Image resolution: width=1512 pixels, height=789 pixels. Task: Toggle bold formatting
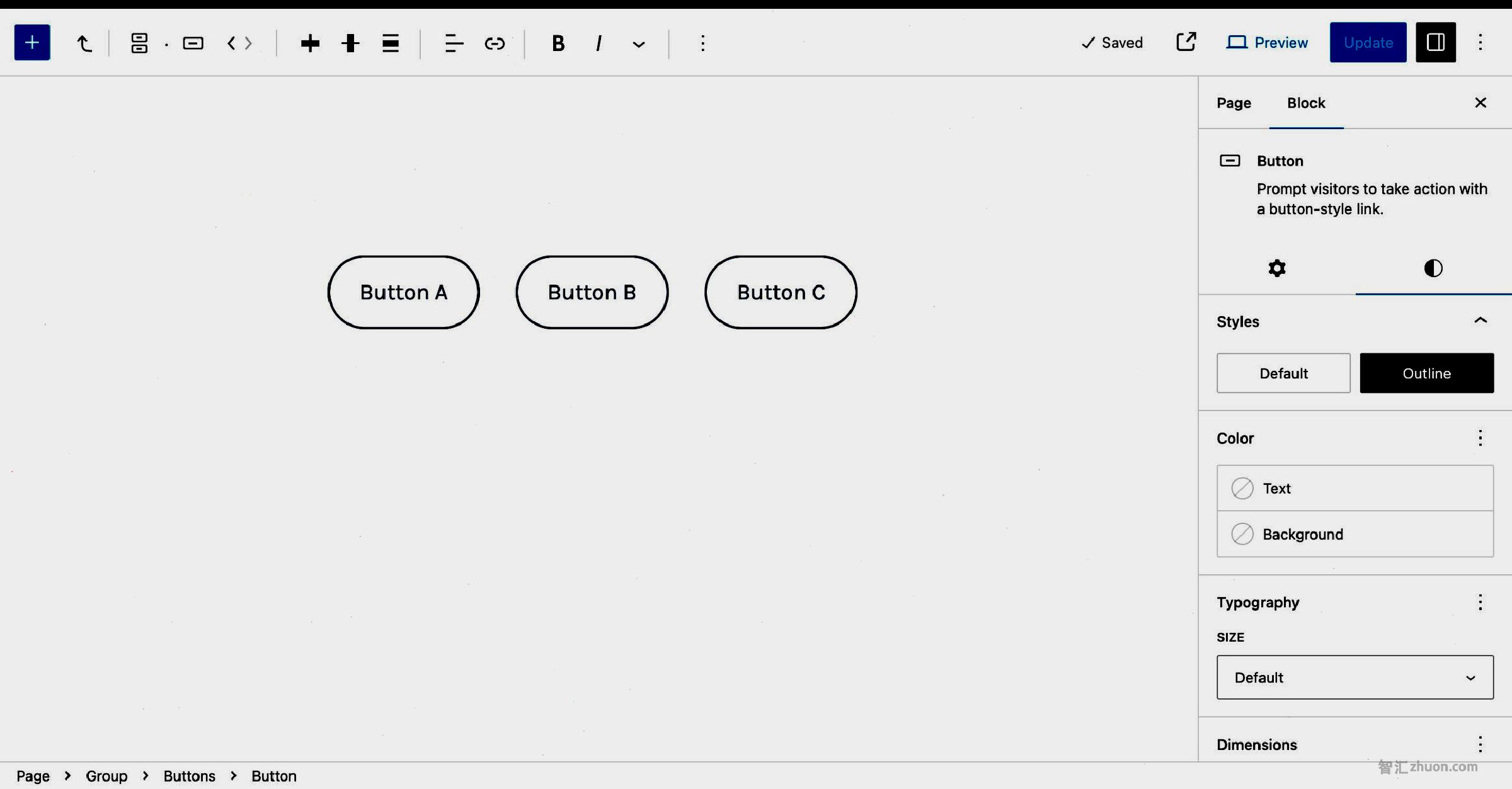pos(558,43)
